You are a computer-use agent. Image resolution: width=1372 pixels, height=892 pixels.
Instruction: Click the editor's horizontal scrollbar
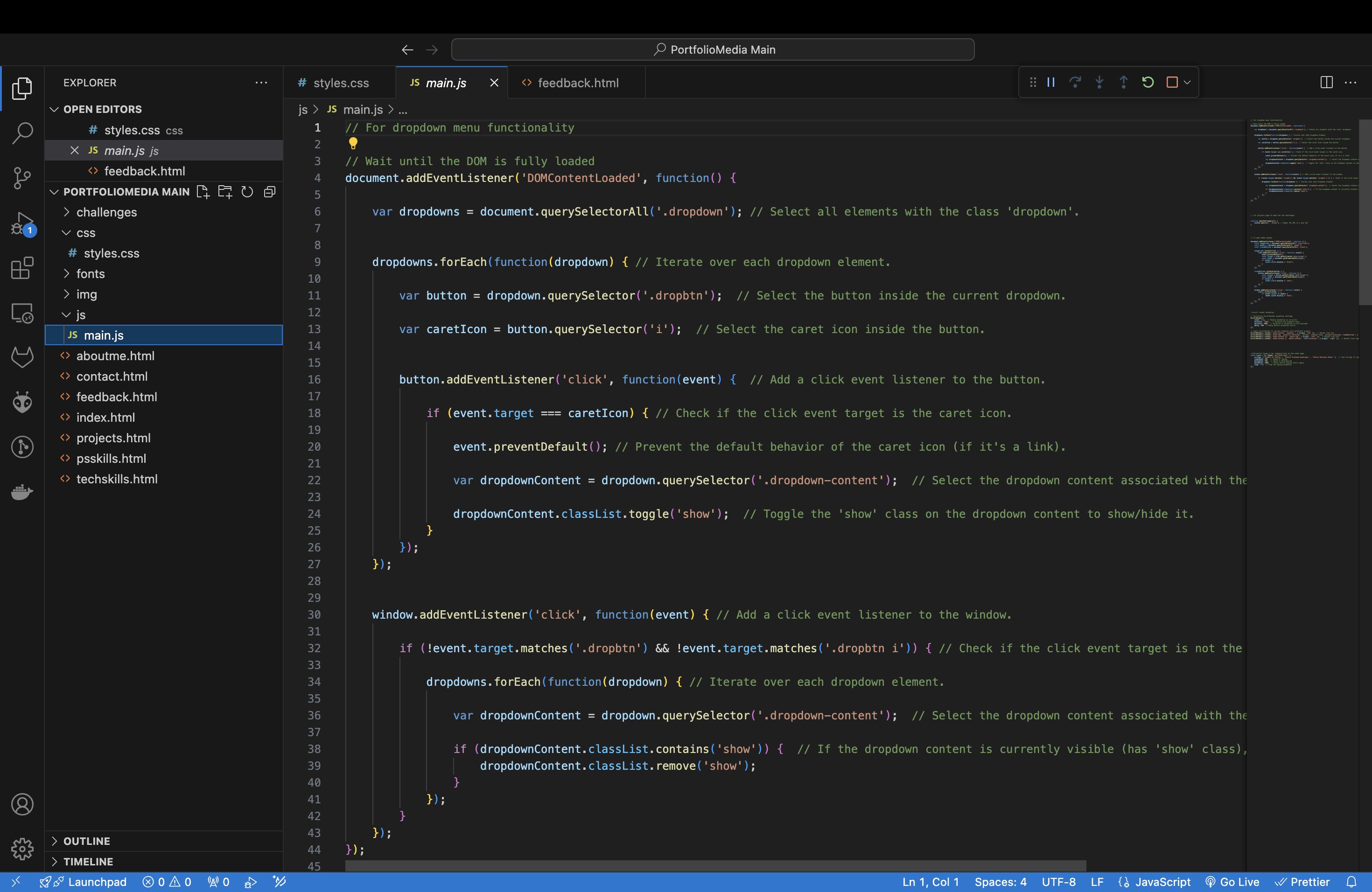715,865
